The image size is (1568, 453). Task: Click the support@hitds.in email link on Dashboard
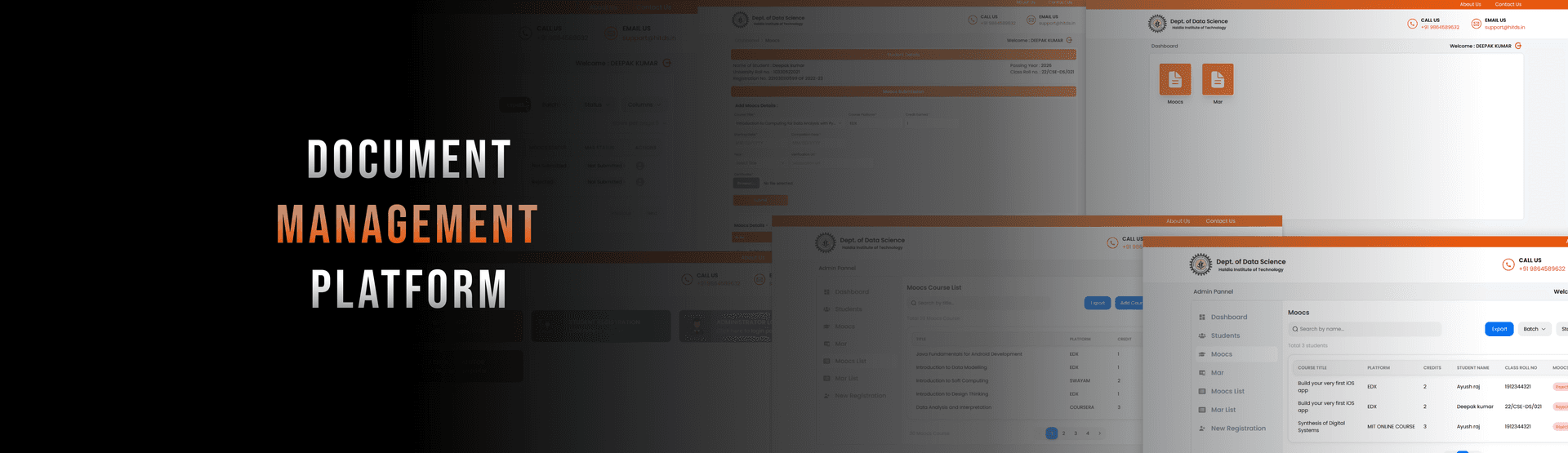(x=1504, y=28)
